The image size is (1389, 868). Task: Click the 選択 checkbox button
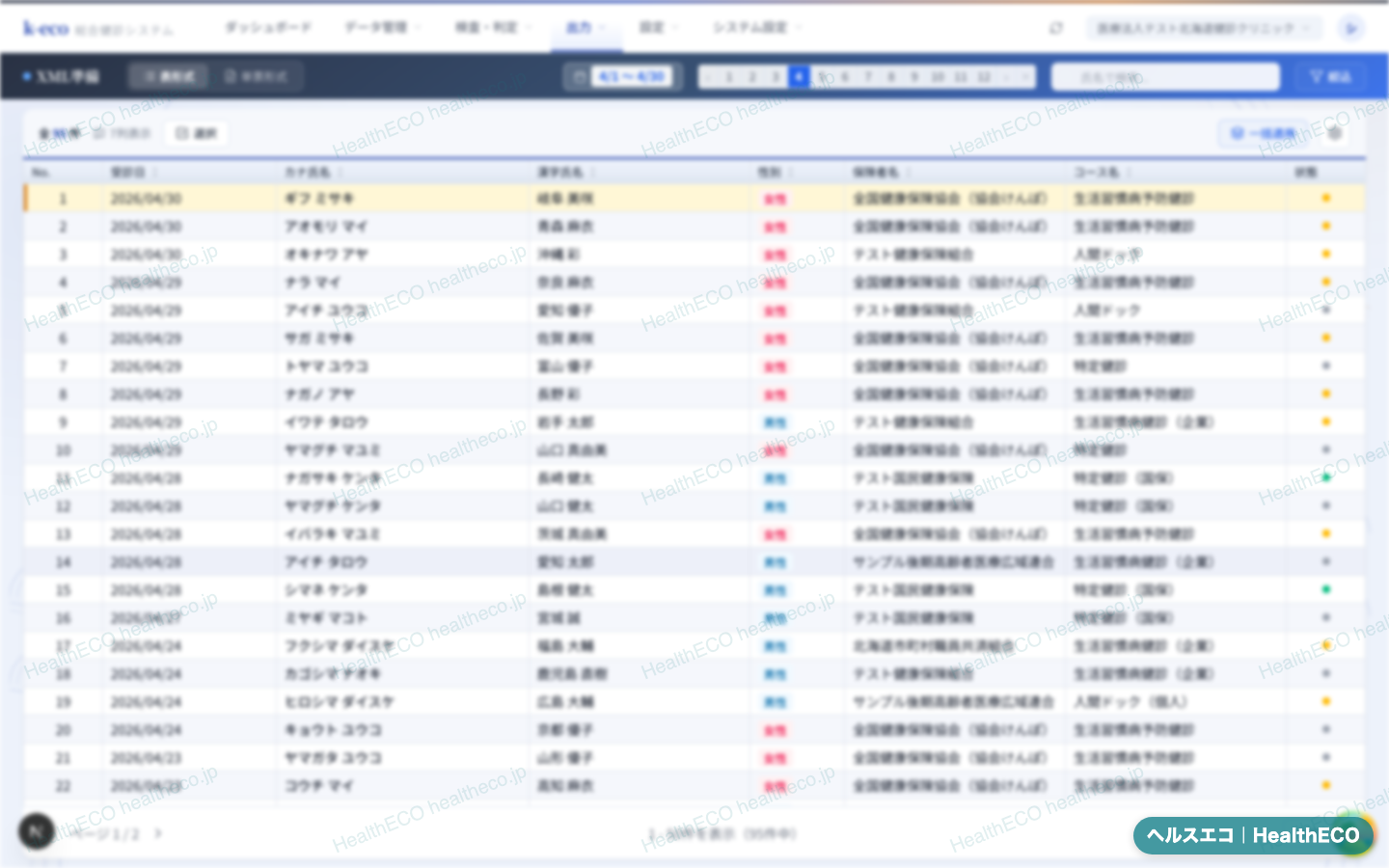pos(197,133)
